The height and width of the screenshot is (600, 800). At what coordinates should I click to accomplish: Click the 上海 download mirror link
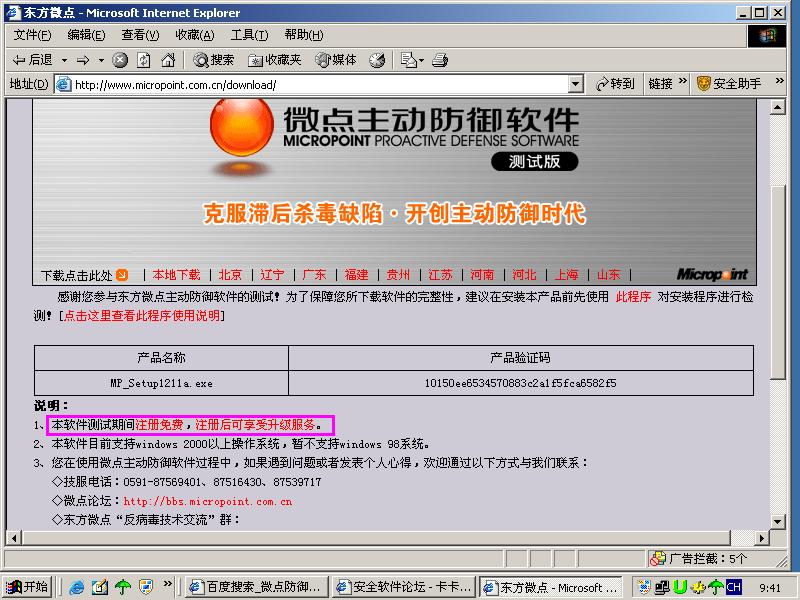click(566, 275)
